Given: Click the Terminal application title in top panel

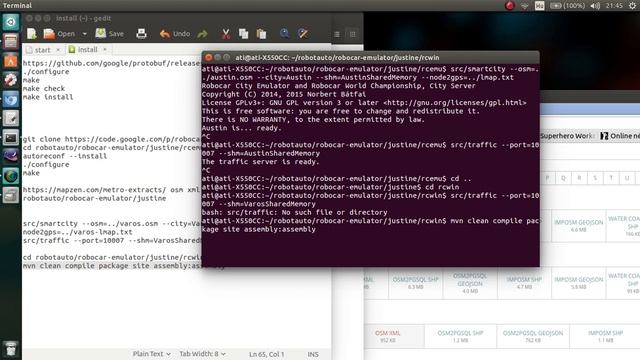Looking at the screenshot, I should (17, 5).
